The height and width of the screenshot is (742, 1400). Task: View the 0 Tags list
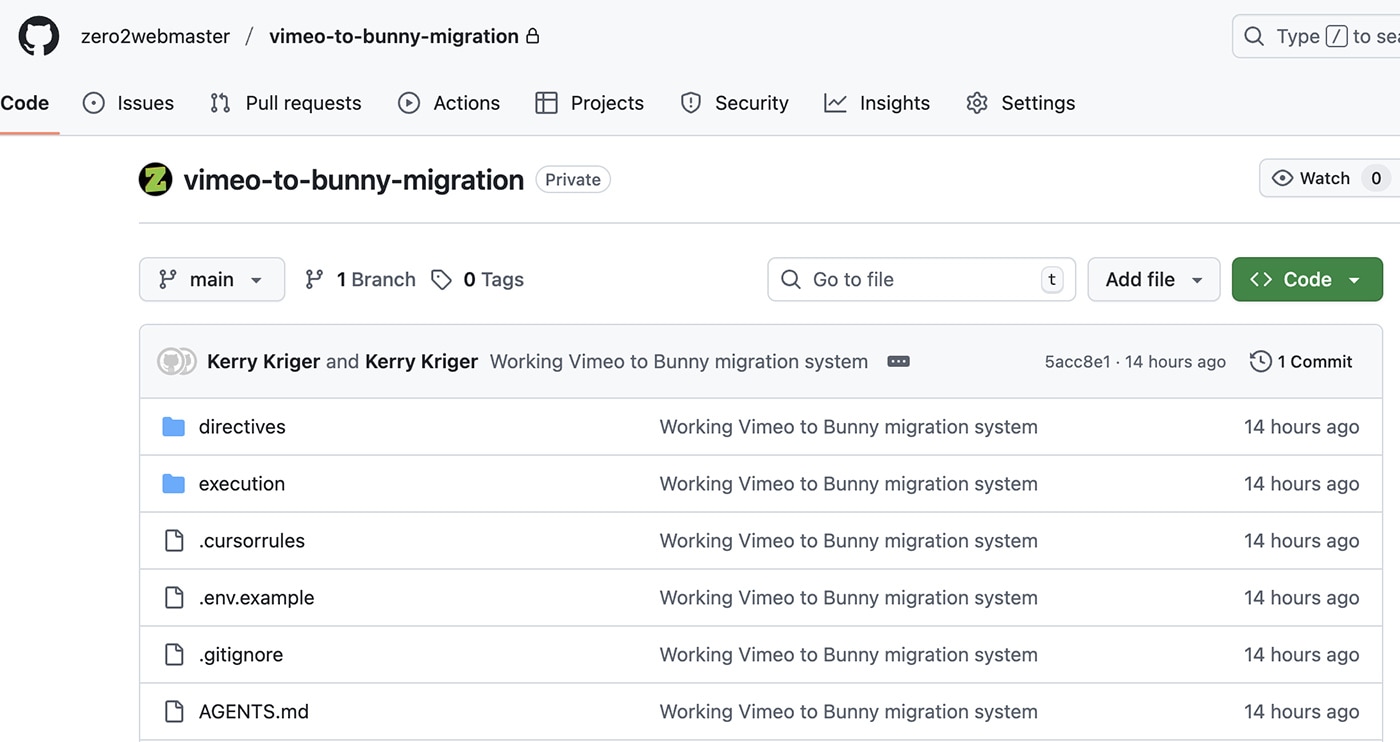point(478,280)
